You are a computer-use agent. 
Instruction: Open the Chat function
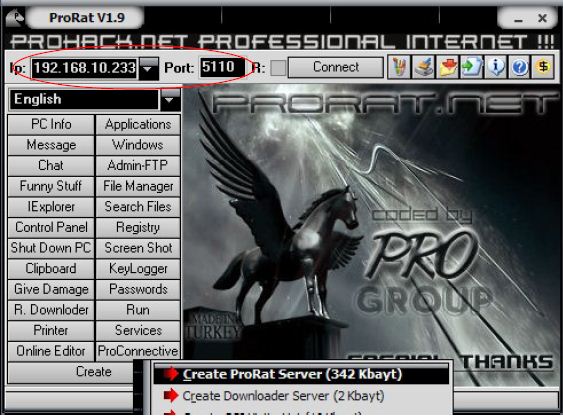(51, 165)
